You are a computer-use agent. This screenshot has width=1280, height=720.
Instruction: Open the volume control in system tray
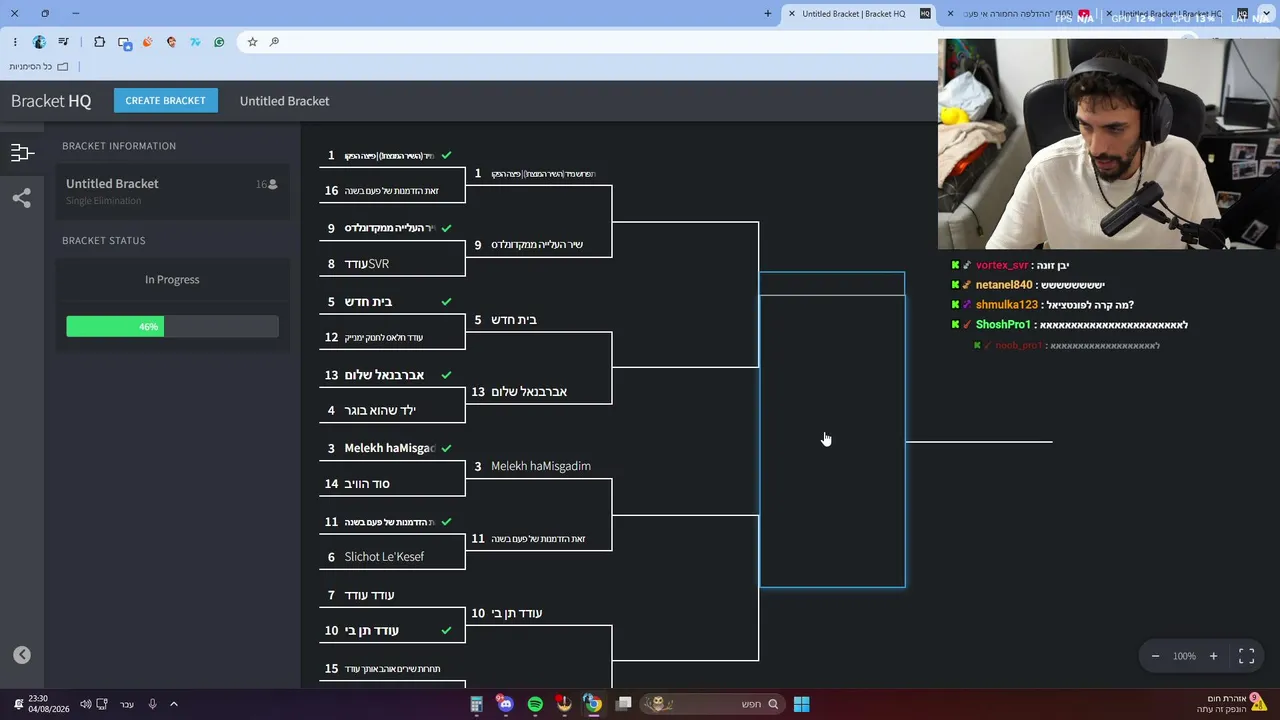pyautogui.click(x=85, y=704)
